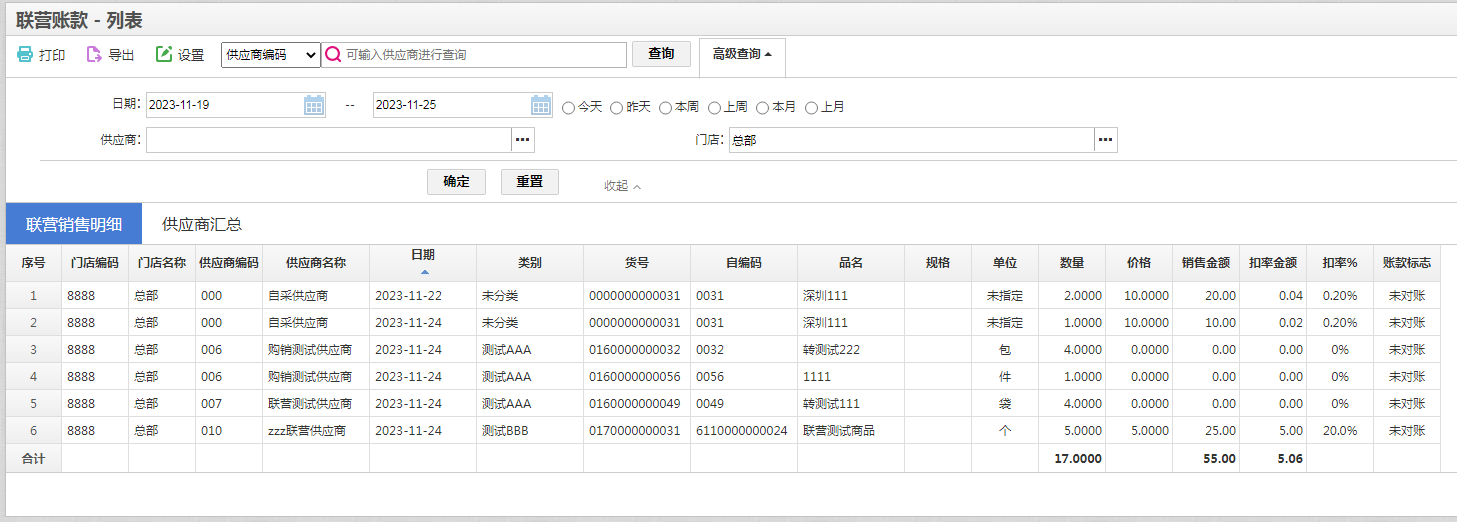Click the 查询 button
This screenshot has height=522, width=1457.
661,54
